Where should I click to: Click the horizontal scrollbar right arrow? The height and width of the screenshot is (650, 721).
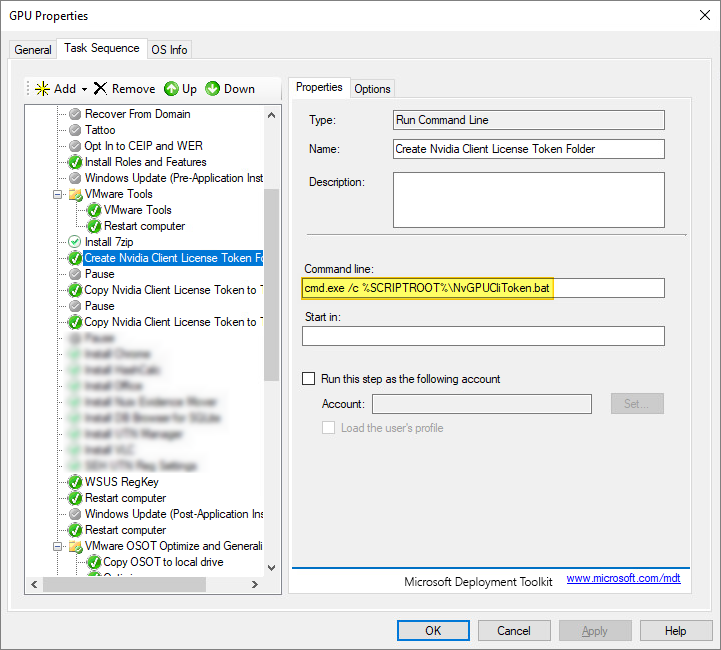pos(256,584)
